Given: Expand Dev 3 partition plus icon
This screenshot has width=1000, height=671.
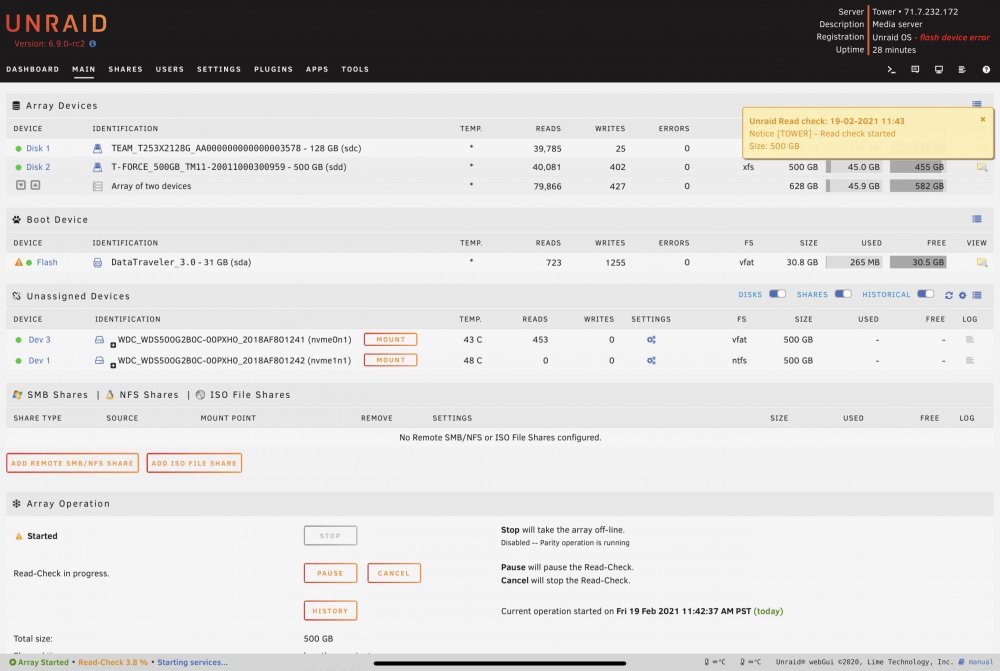Looking at the screenshot, I should 113,345.
